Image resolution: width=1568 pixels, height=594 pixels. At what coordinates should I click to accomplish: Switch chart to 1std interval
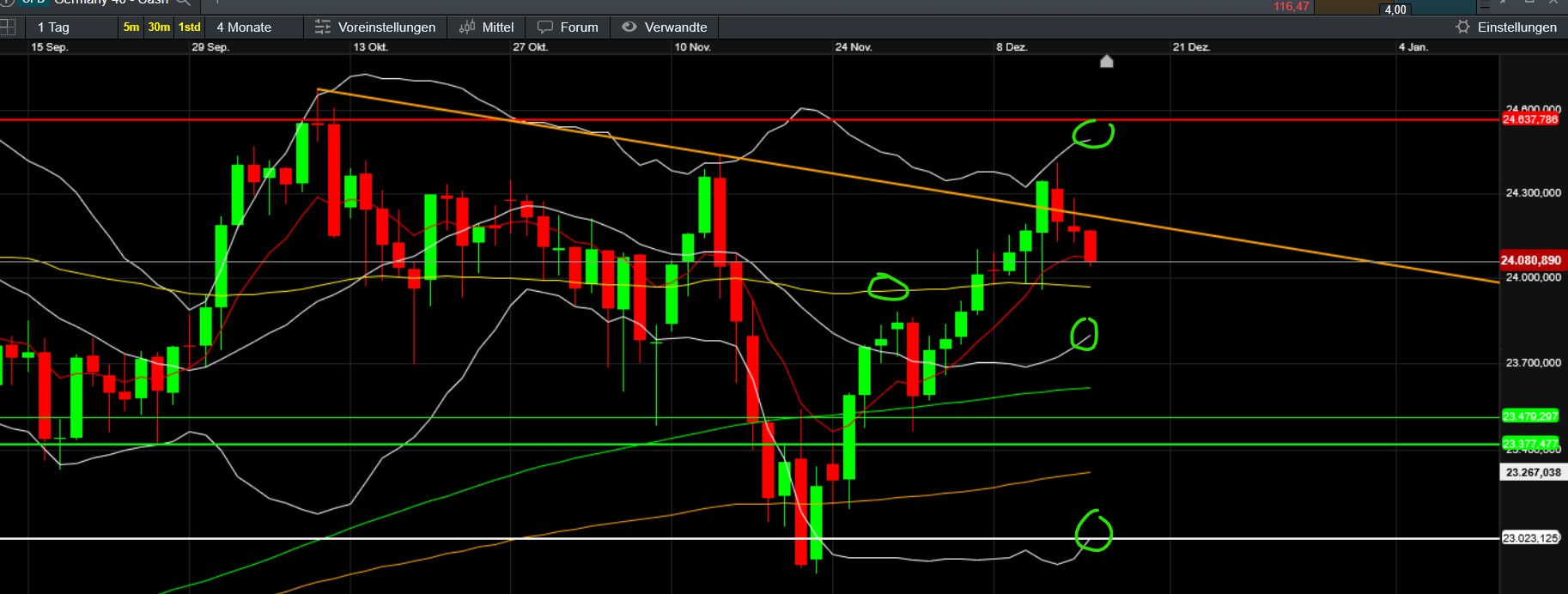(x=190, y=27)
